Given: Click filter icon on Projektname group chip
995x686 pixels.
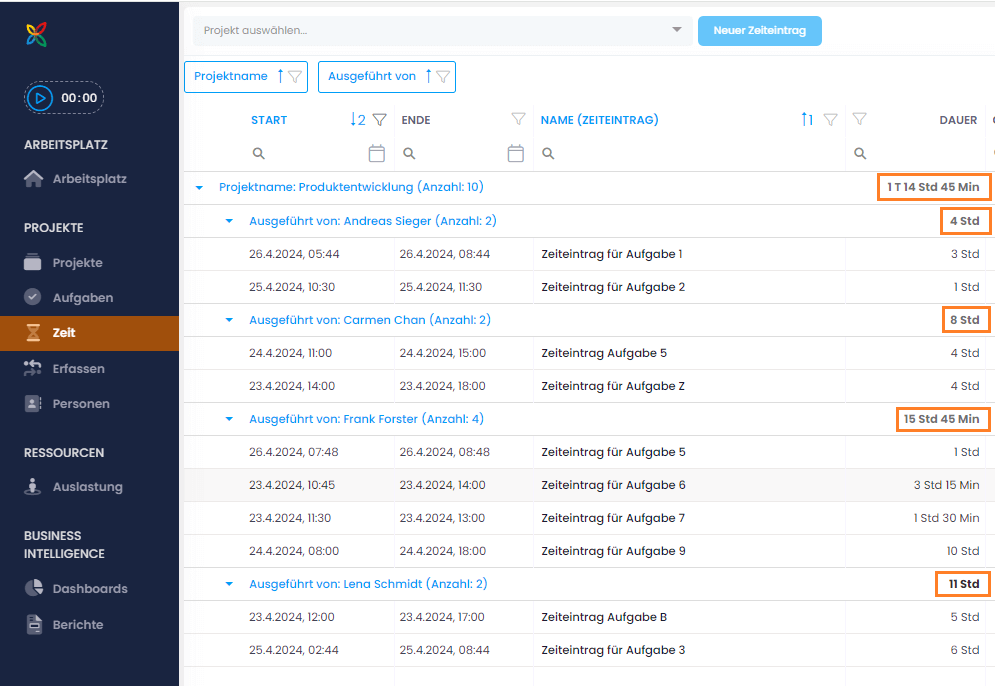Looking at the screenshot, I should [x=294, y=77].
